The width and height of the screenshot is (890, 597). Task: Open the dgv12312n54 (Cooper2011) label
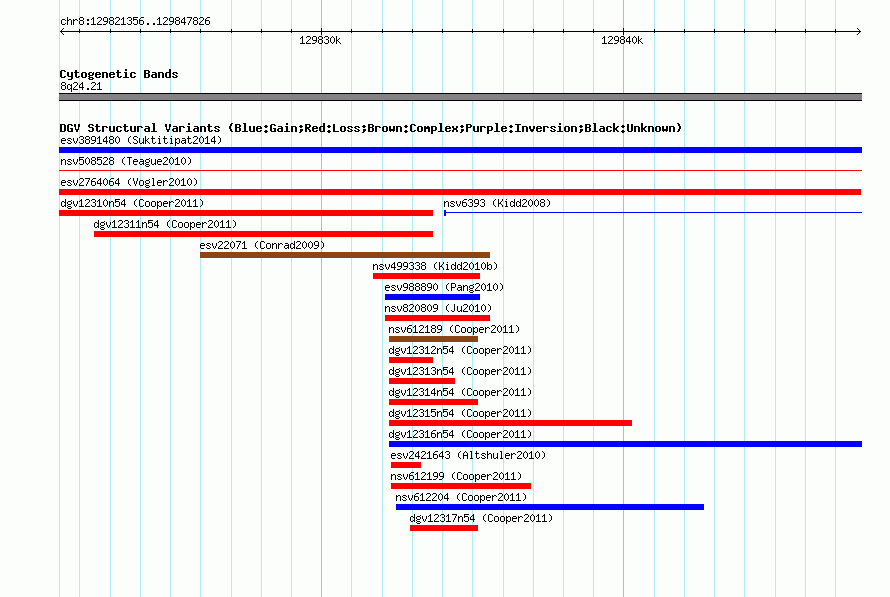coord(460,350)
